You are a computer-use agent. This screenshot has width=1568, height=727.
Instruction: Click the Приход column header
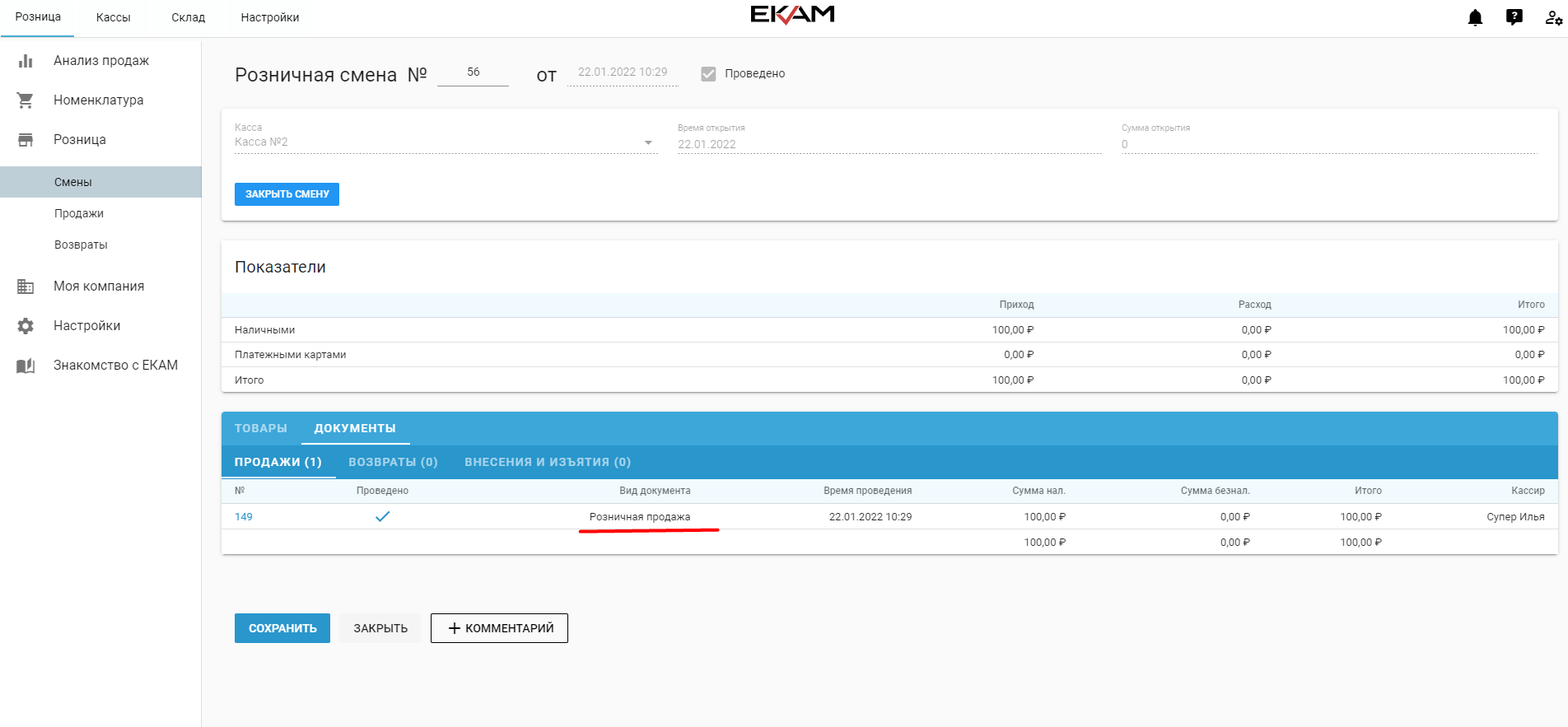pyautogui.click(x=1016, y=305)
